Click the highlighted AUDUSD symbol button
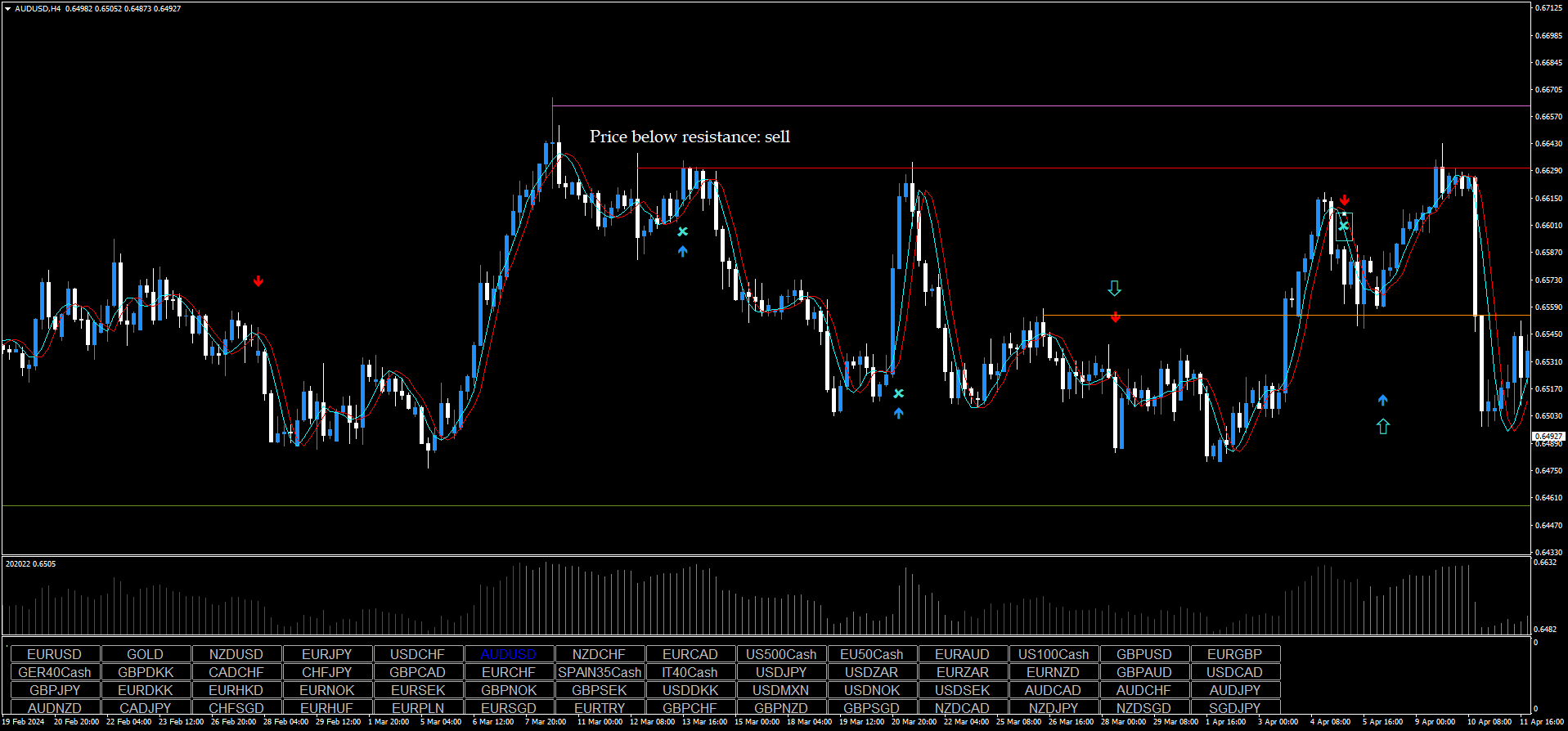Viewport: 1568px width, 731px height. point(508,654)
